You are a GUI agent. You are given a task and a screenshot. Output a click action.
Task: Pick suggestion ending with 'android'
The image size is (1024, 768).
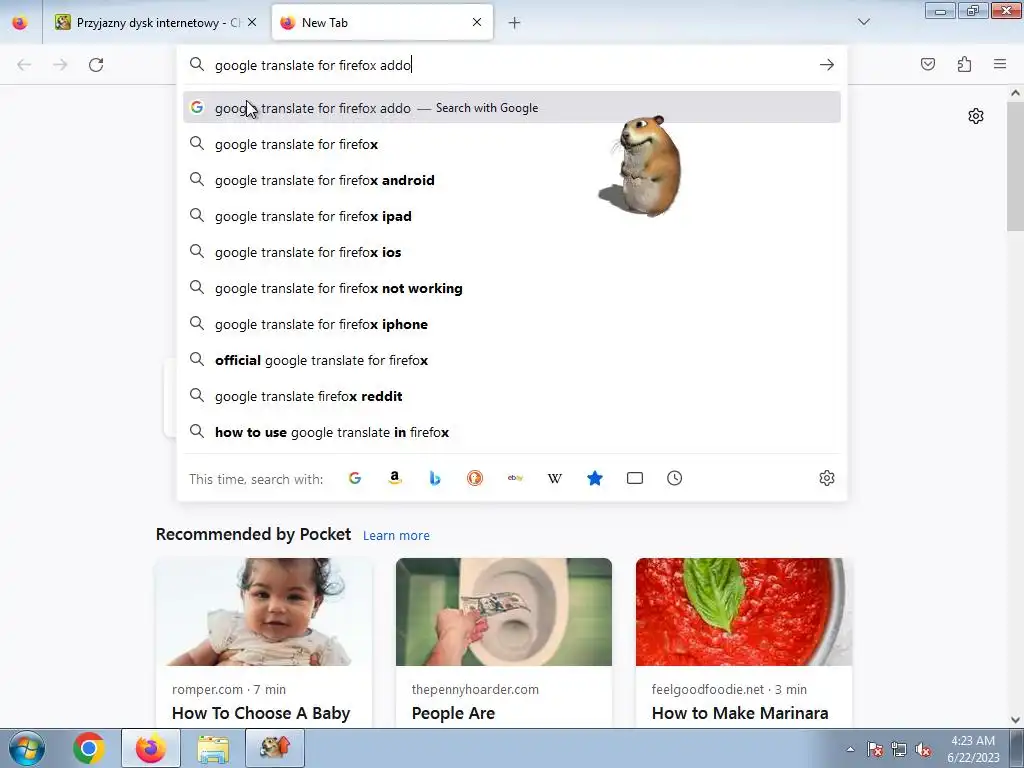click(512, 180)
